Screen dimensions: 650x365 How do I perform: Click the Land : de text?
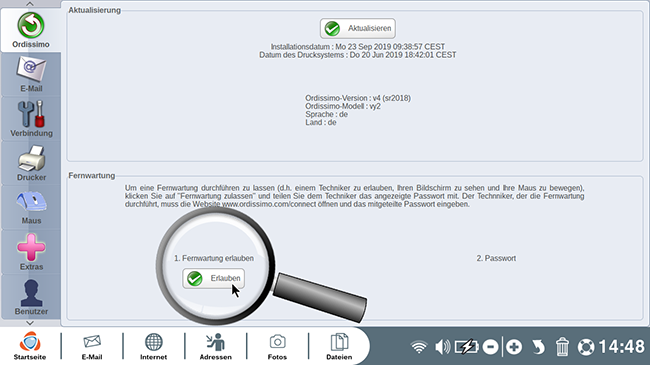[x=320, y=122]
